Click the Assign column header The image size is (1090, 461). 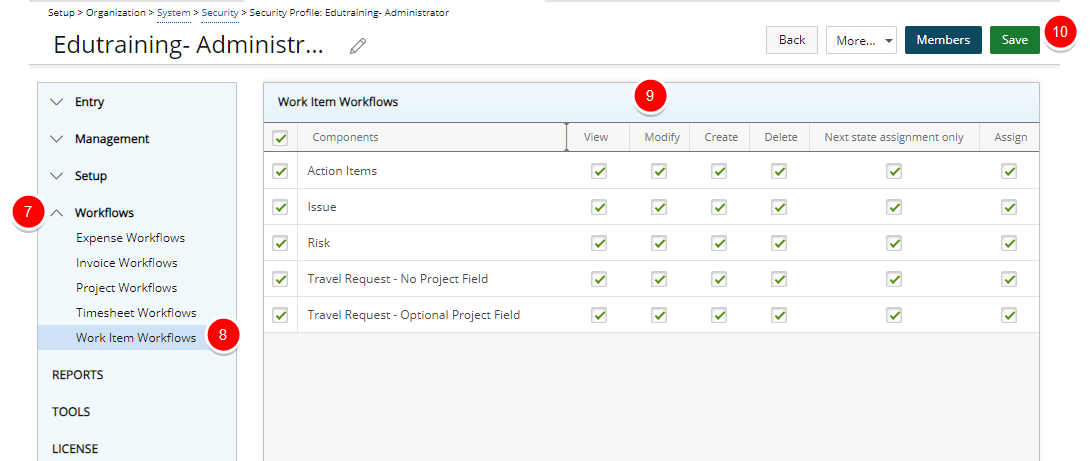[x=1010, y=137]
